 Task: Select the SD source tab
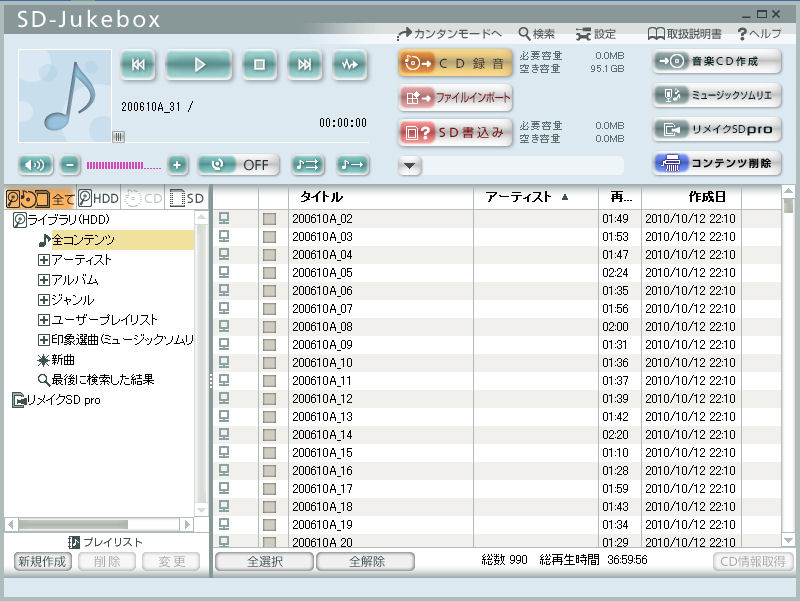point(187,198)
